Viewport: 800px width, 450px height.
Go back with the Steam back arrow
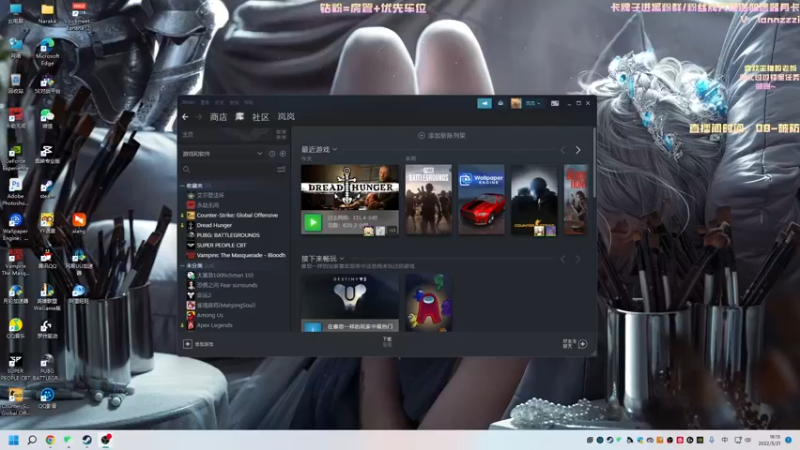coord(185,117)
